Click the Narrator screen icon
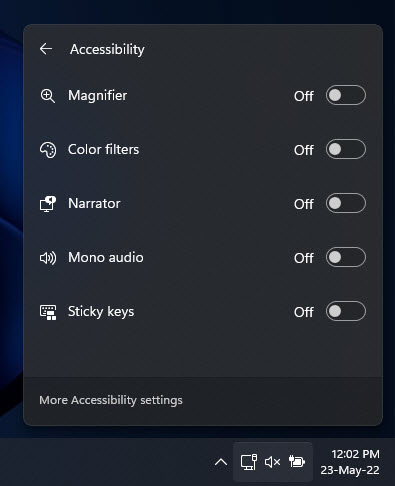 [x=48, y=204]
